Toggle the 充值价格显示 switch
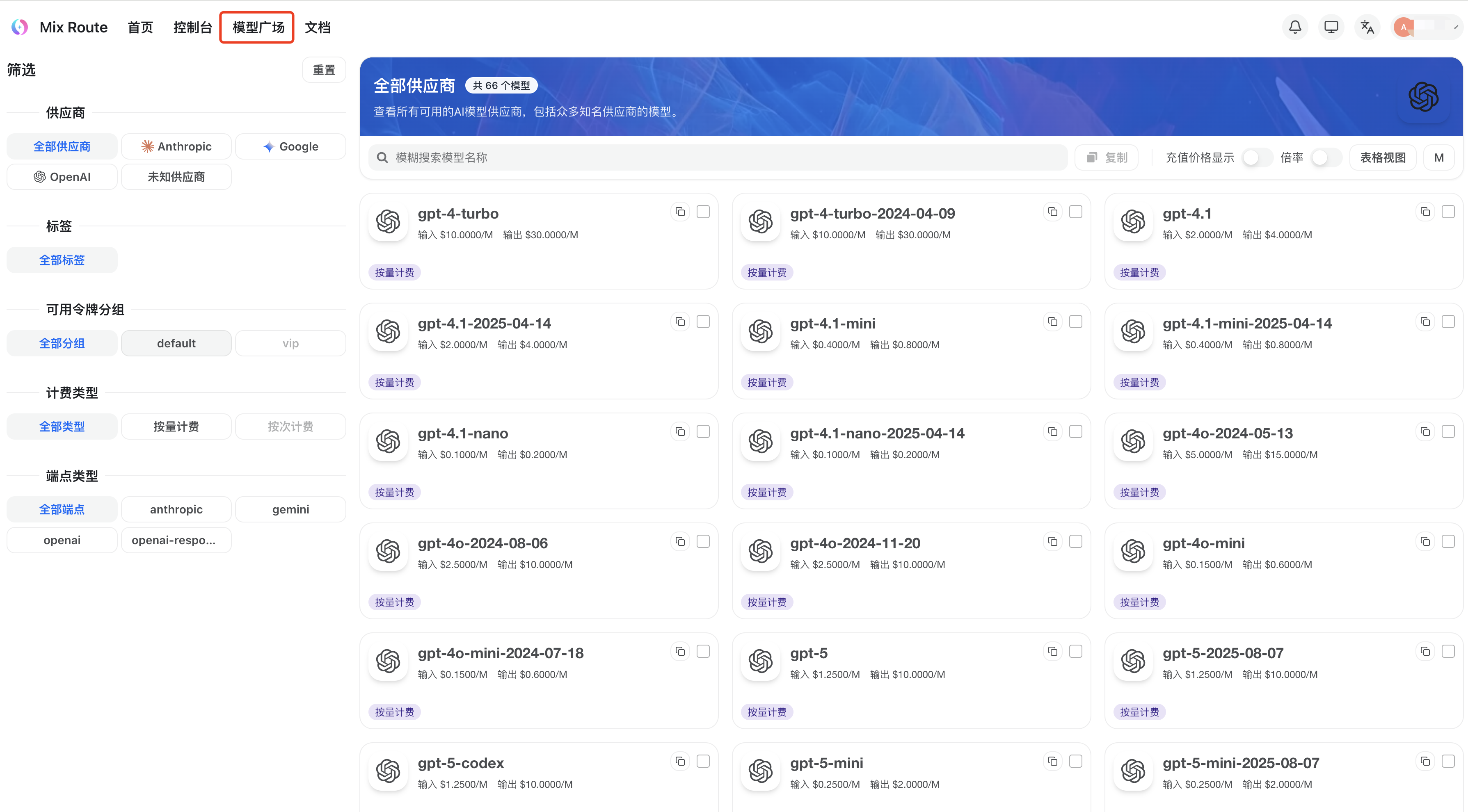 (x=1257, y=158)
